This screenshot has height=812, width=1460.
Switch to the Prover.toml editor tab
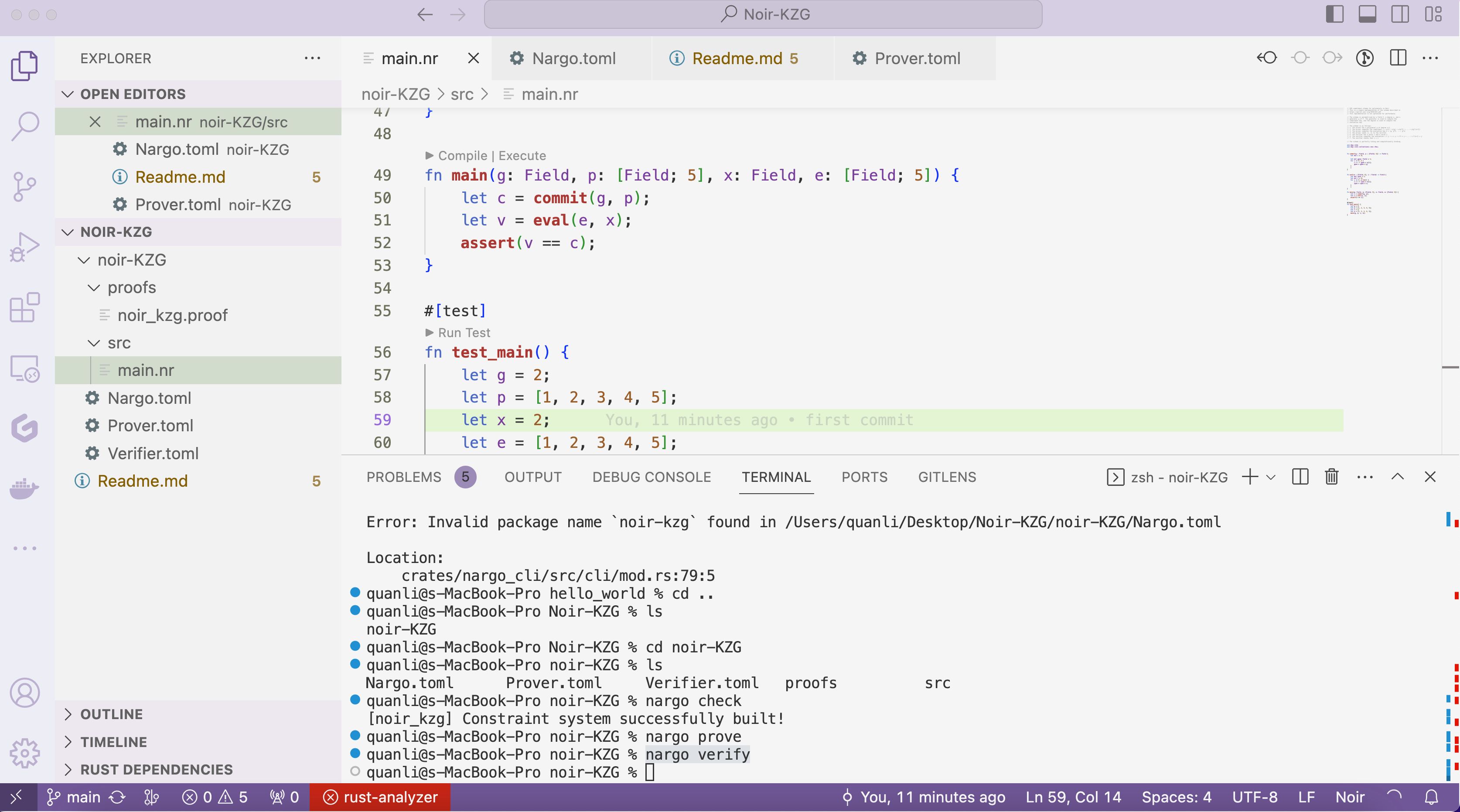(x=915, y=58)
